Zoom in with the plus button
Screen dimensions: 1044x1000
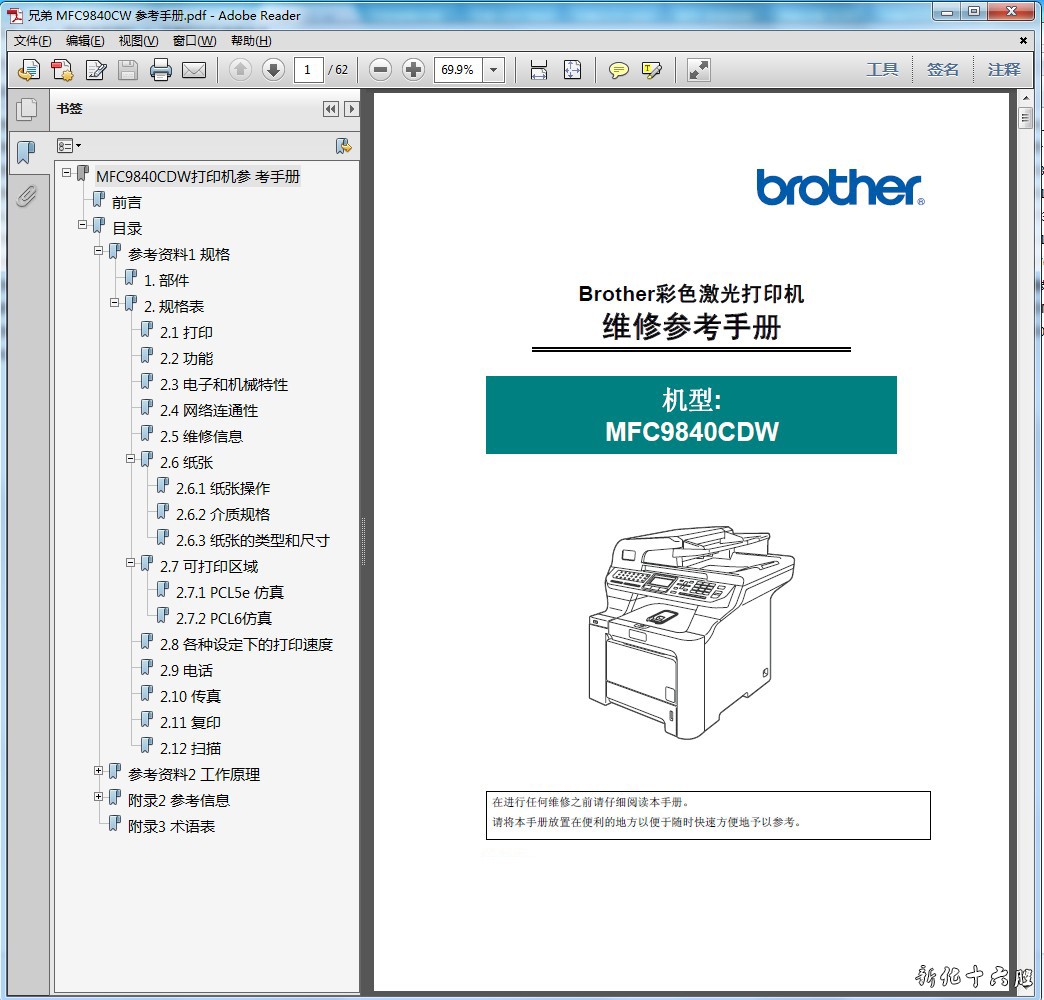[413, 70]
